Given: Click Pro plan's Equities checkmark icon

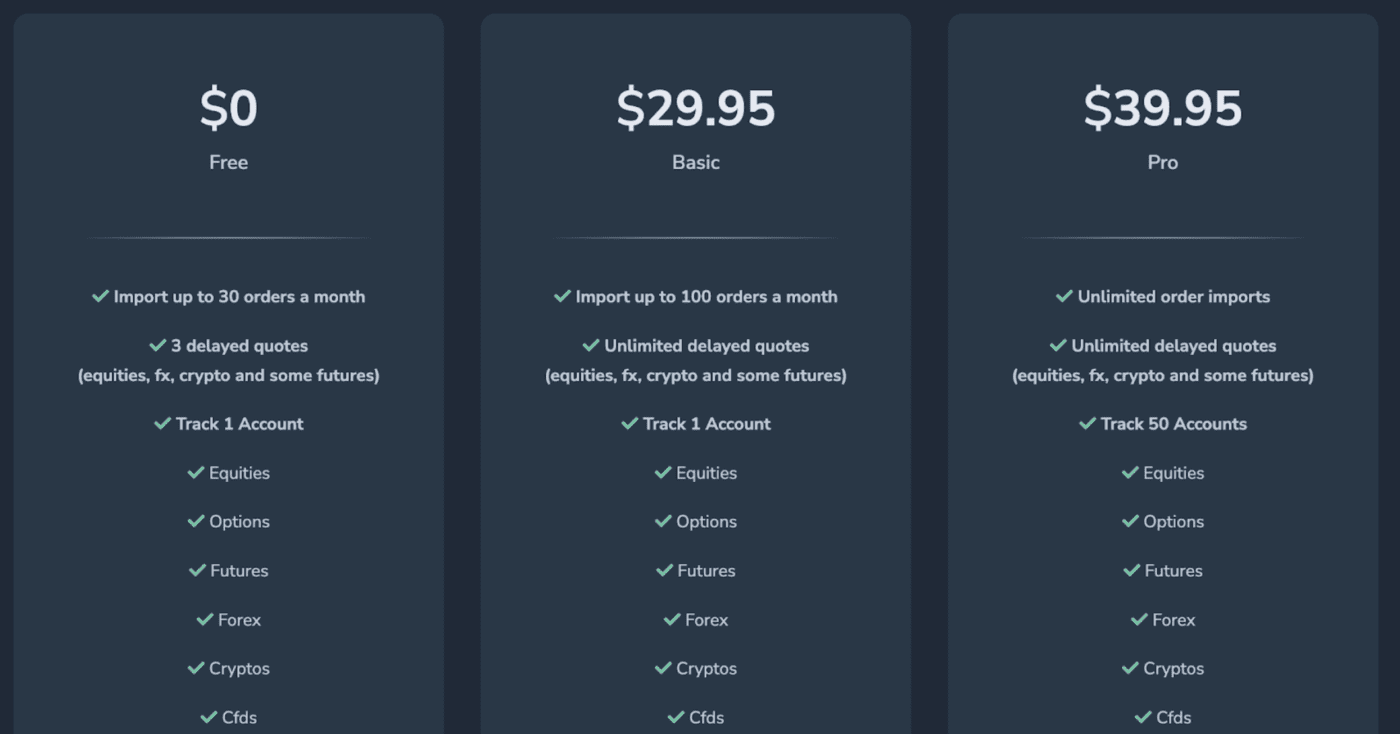Looking at the screenshot, I should click(1130, 473).
